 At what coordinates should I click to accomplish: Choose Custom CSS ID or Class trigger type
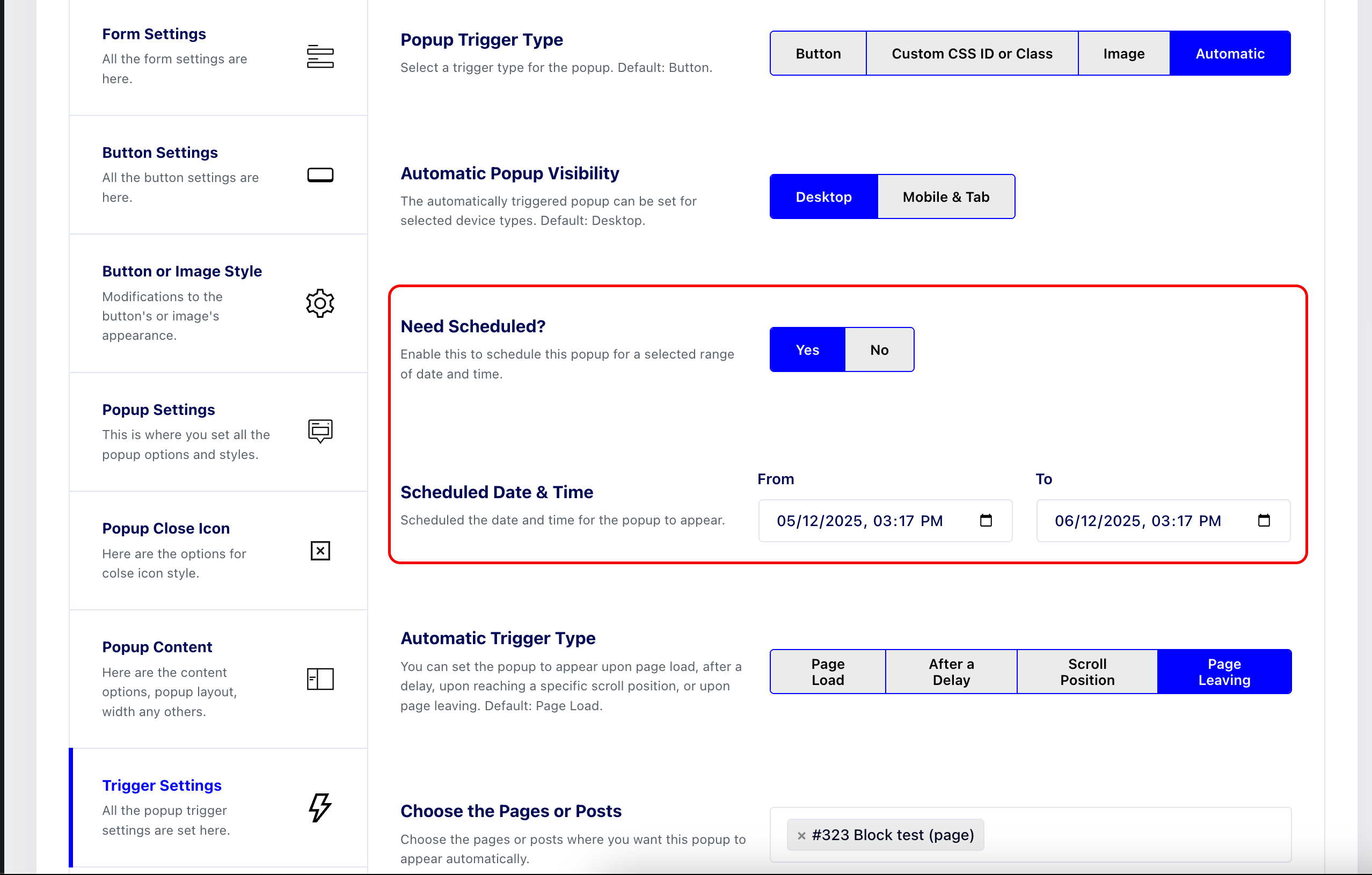972,54
